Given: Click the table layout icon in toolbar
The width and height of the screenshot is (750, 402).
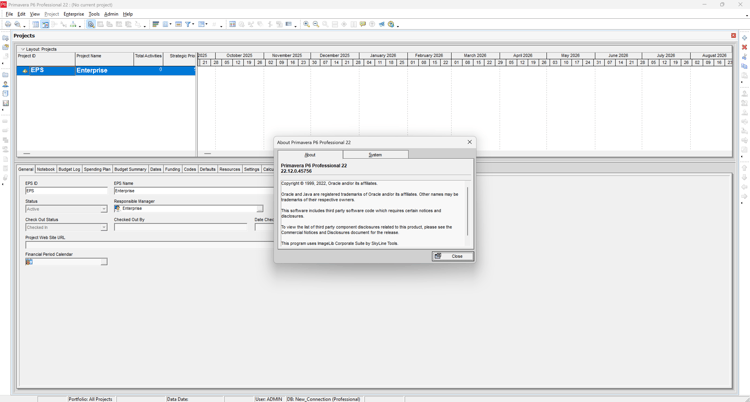Looking at the screenshot, I should pyautogui.click(x=35, y=24).
